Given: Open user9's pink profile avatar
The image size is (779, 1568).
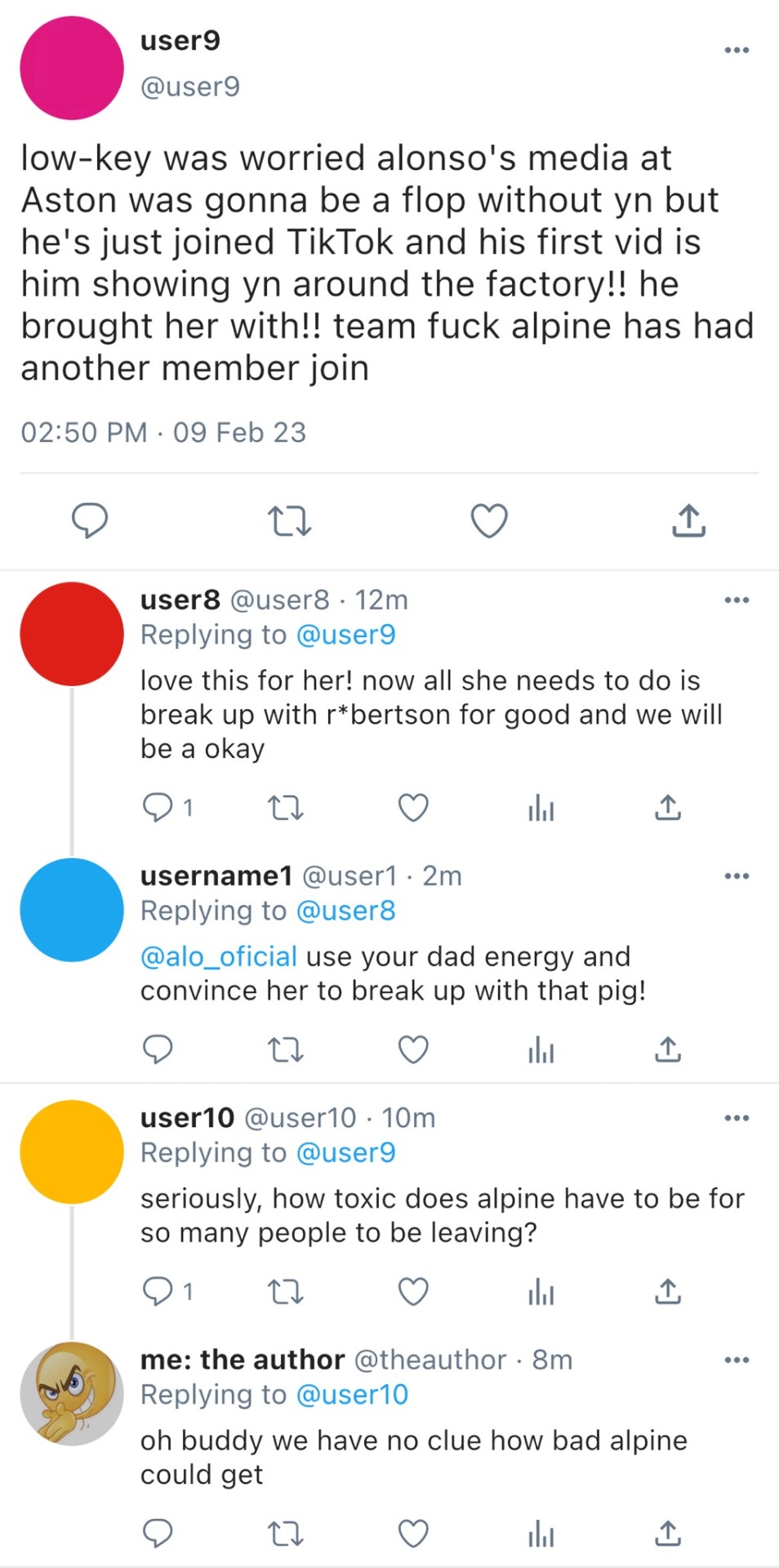Looking at the screenshot, I should pos(72,68).
